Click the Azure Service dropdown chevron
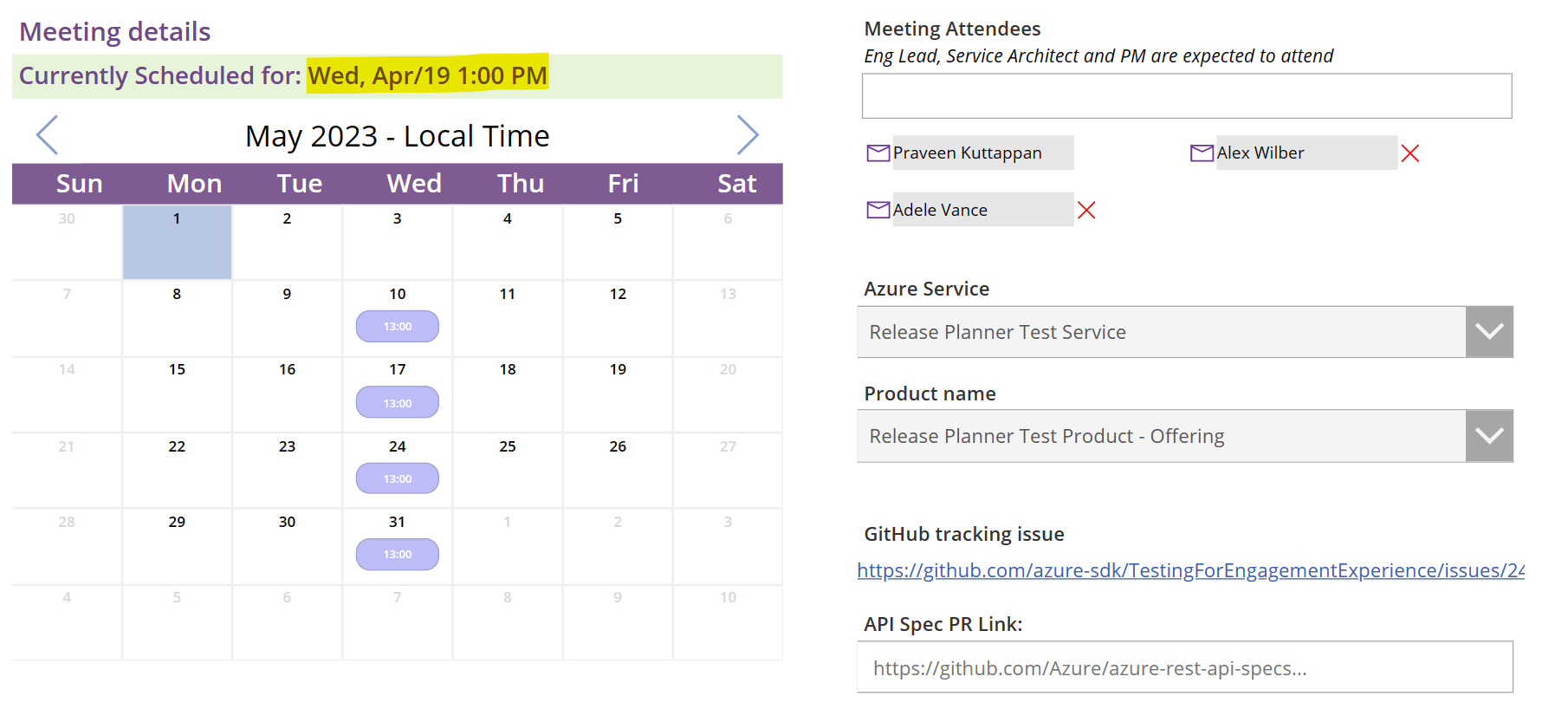The height and width of the screenshot is (709, 1568). coord(1488,331)
